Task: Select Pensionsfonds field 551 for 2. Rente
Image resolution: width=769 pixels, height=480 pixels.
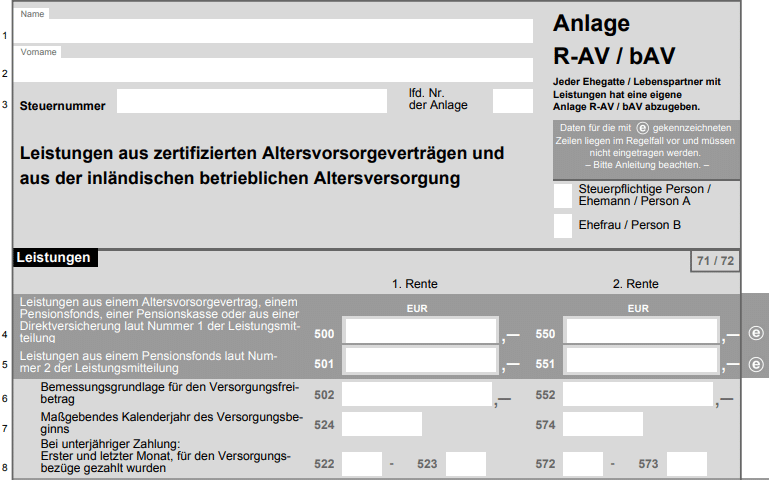Action: [641, 362]
